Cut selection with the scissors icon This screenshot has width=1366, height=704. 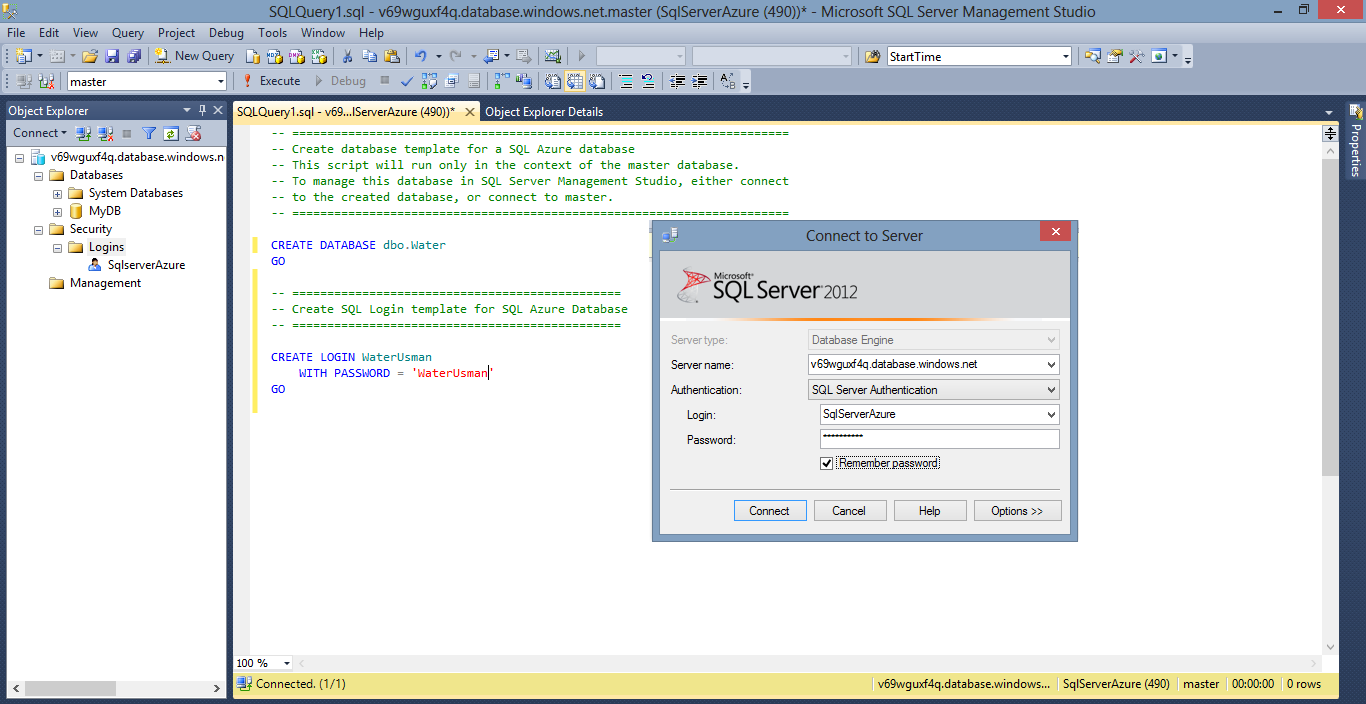[x=347, y=56]
